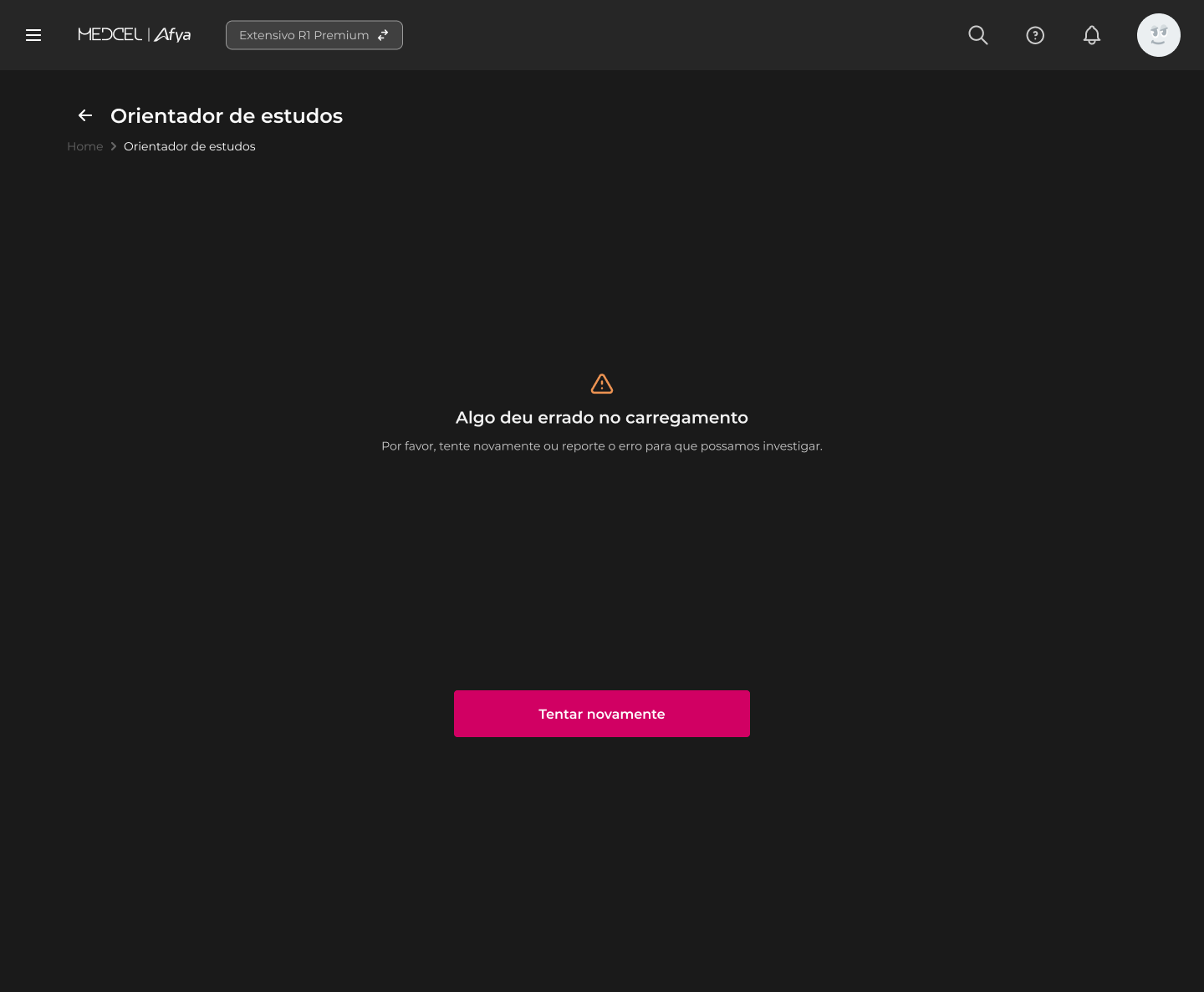This screenshot has width=1204, height=992.
Task: Show notifications via the bell icon
Action: (x=1091, y=35)
